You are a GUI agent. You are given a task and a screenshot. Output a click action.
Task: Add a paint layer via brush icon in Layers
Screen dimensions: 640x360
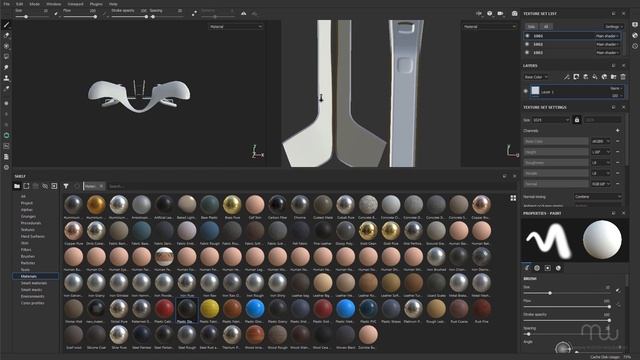pos(567,77)
